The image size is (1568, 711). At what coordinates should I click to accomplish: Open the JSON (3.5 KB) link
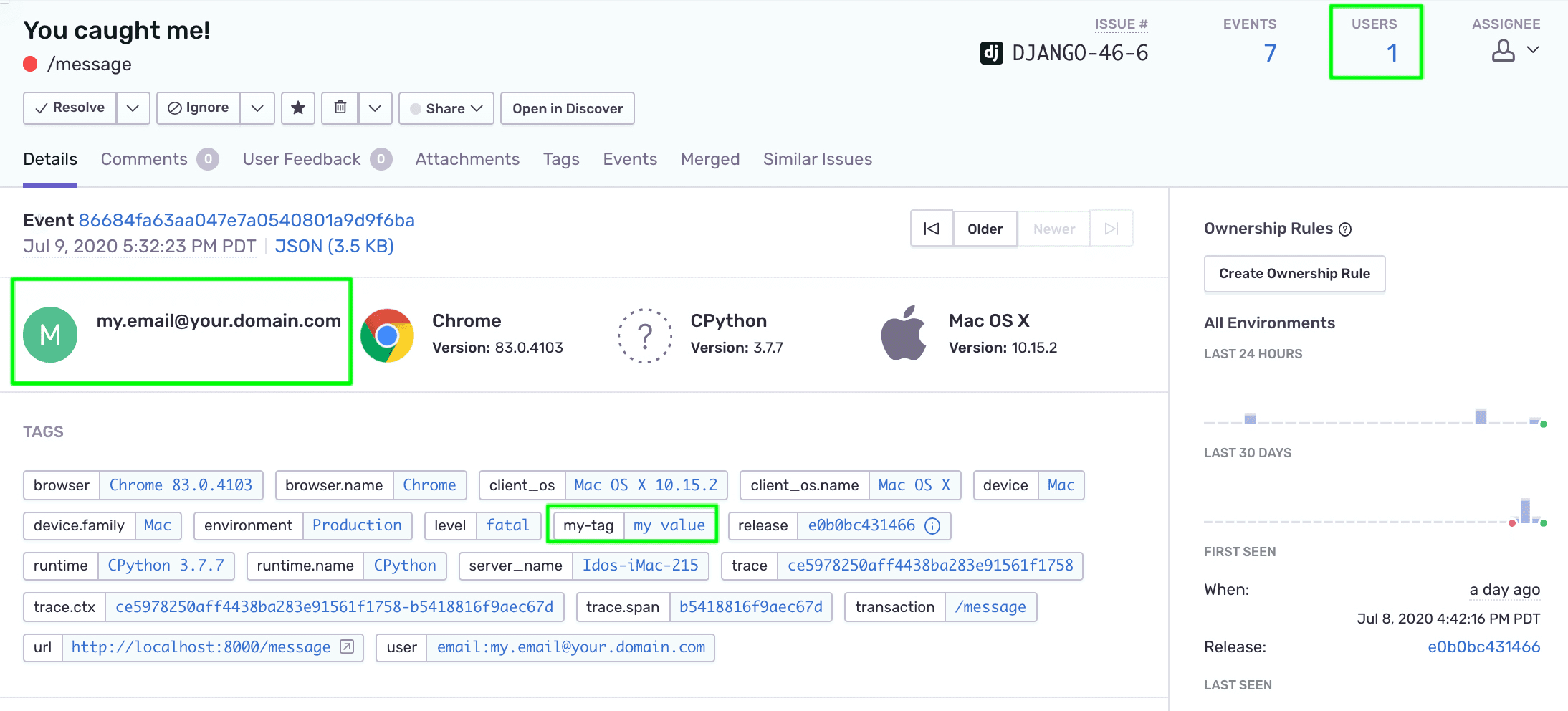coord(334,247)
